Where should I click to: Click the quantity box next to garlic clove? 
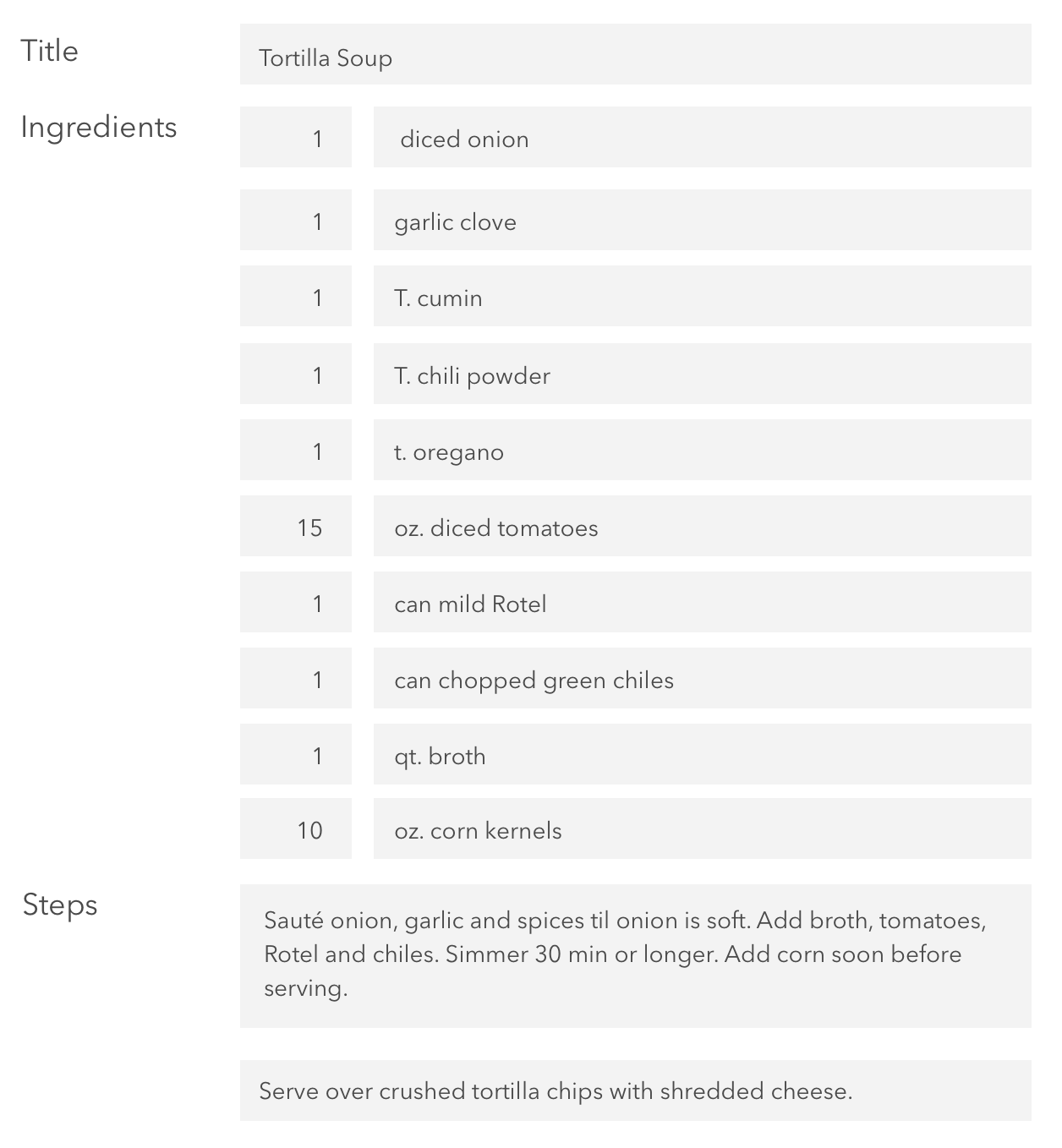(x=296, y=220)
